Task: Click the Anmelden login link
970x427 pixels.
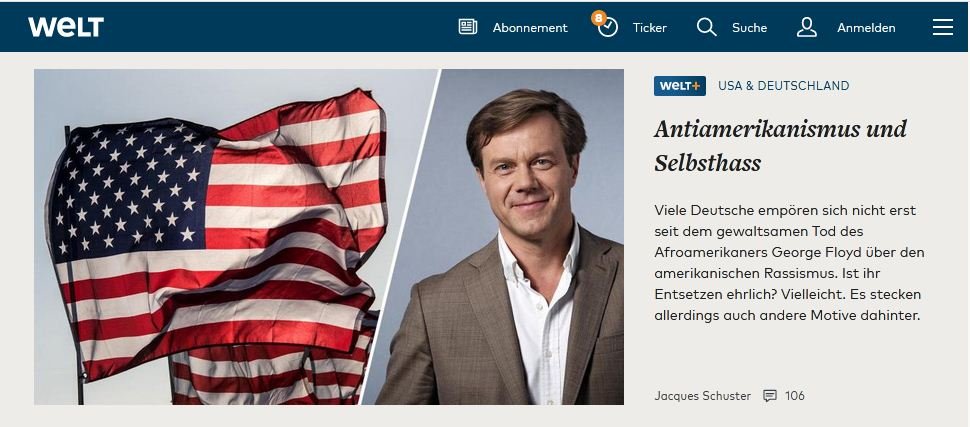Action: click(x=866, y=28)
